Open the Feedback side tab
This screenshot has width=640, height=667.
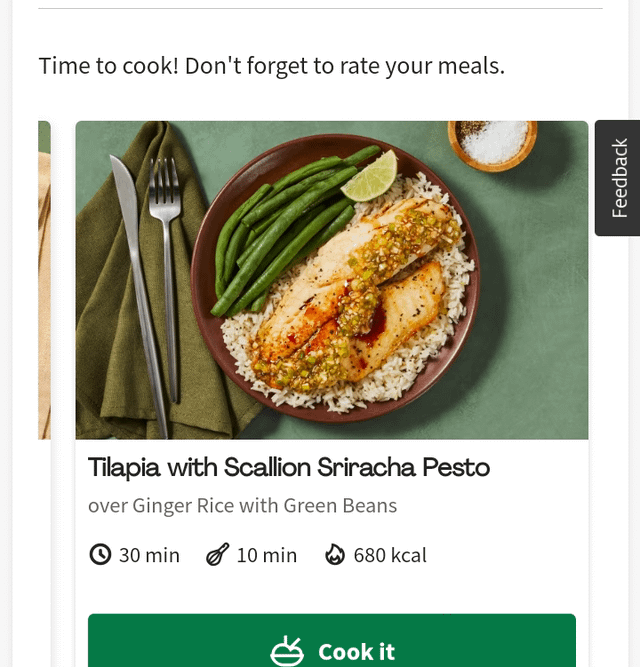[619, 178]
